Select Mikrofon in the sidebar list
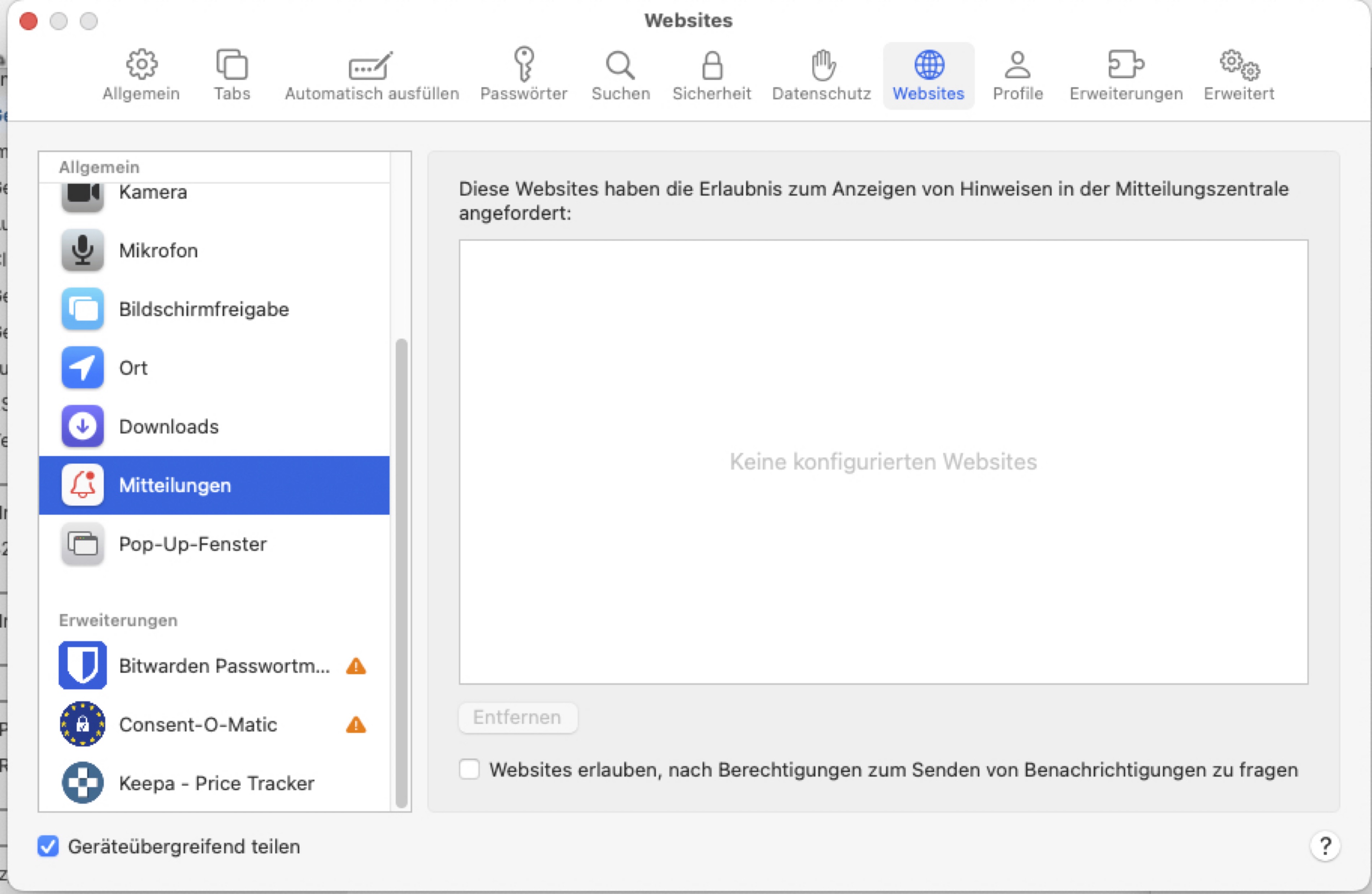This screenshot has width=1372, height=894. tap(214, 250)
